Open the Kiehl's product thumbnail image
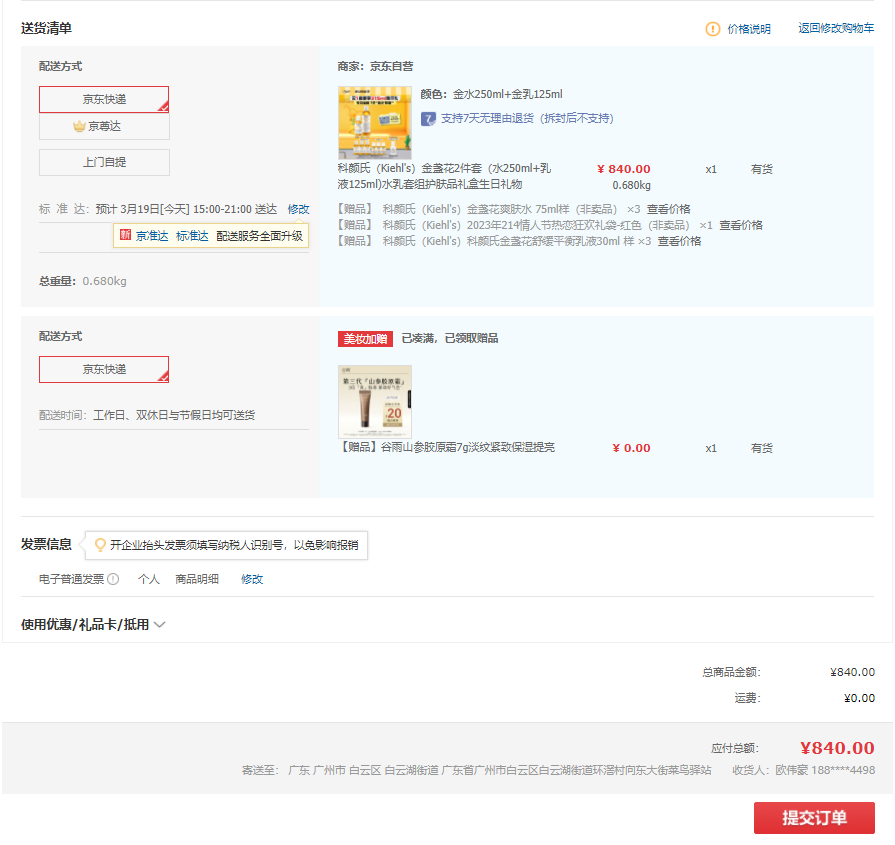The height and width of the screenshot is (845, 895). tap(375, 123)
